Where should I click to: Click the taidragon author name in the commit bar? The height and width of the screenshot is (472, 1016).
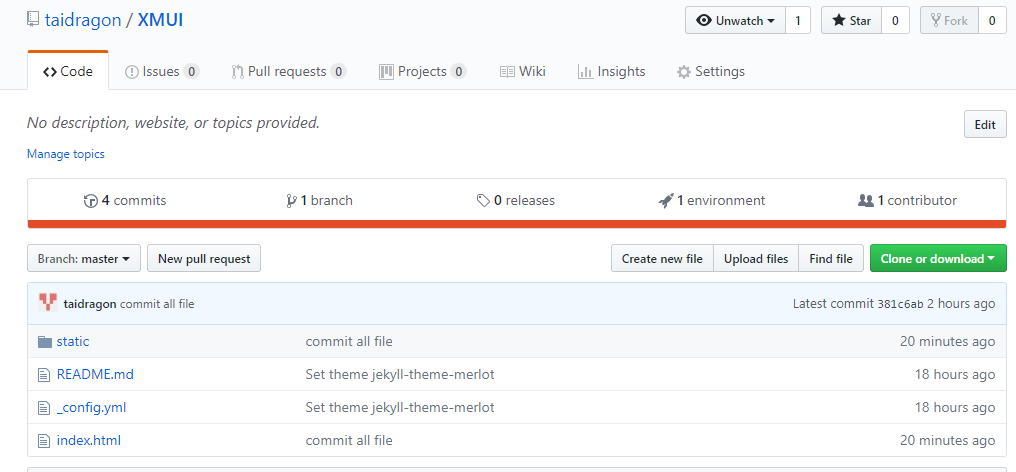90,303
